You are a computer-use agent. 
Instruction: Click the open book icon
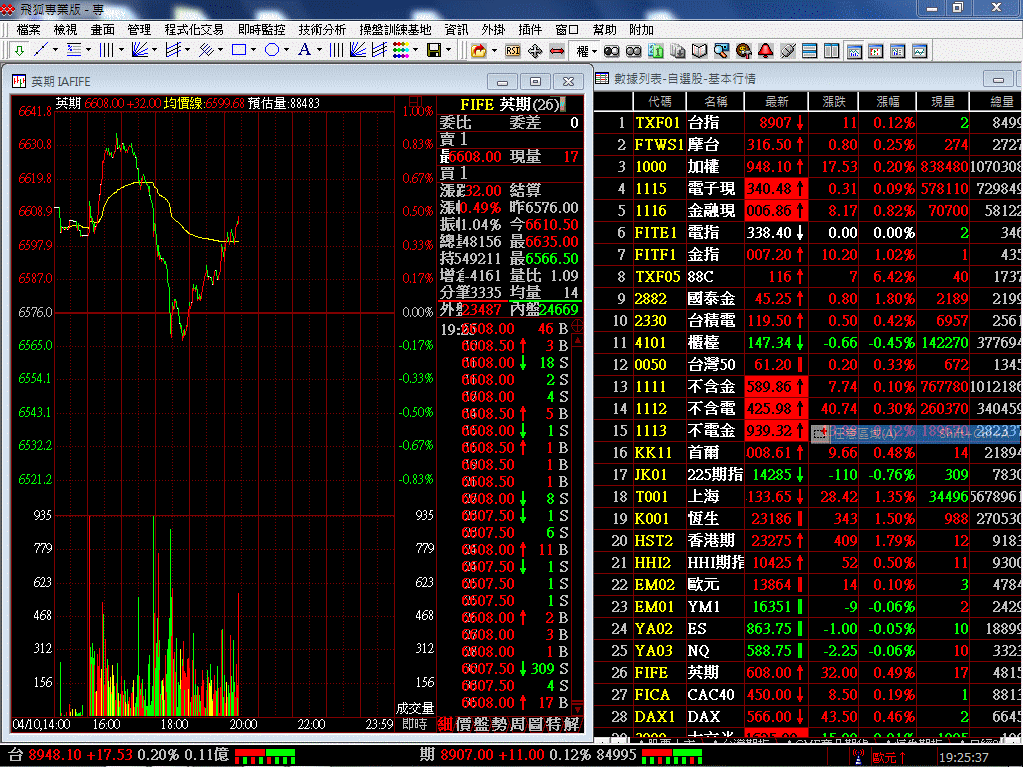click(x=699, y=50)
